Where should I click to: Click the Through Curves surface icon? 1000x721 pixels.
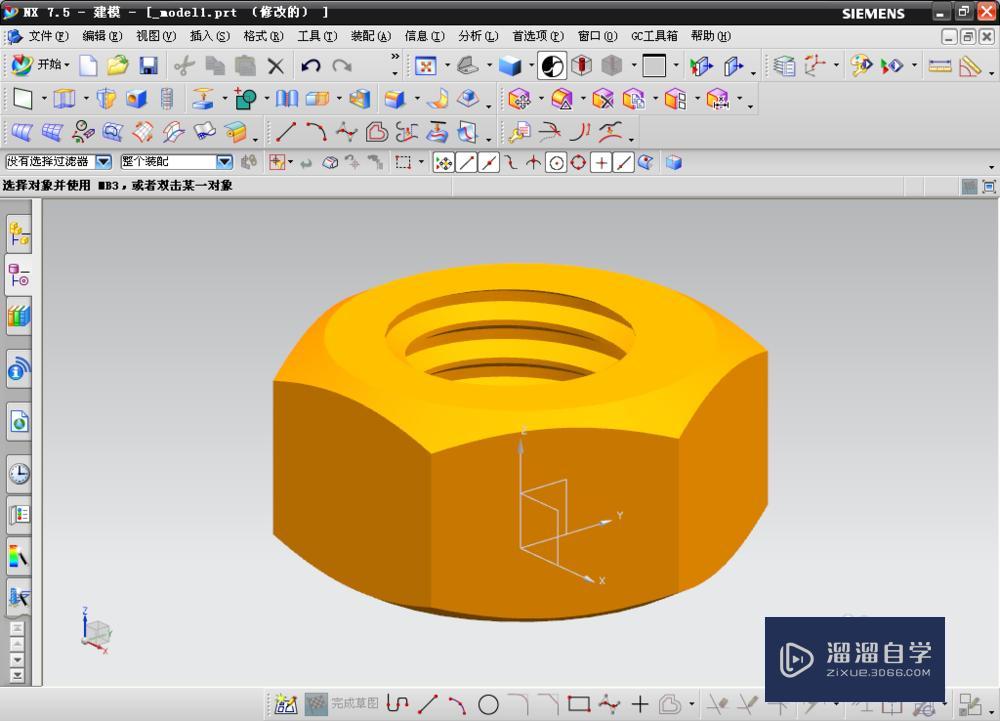click(22, 132)
